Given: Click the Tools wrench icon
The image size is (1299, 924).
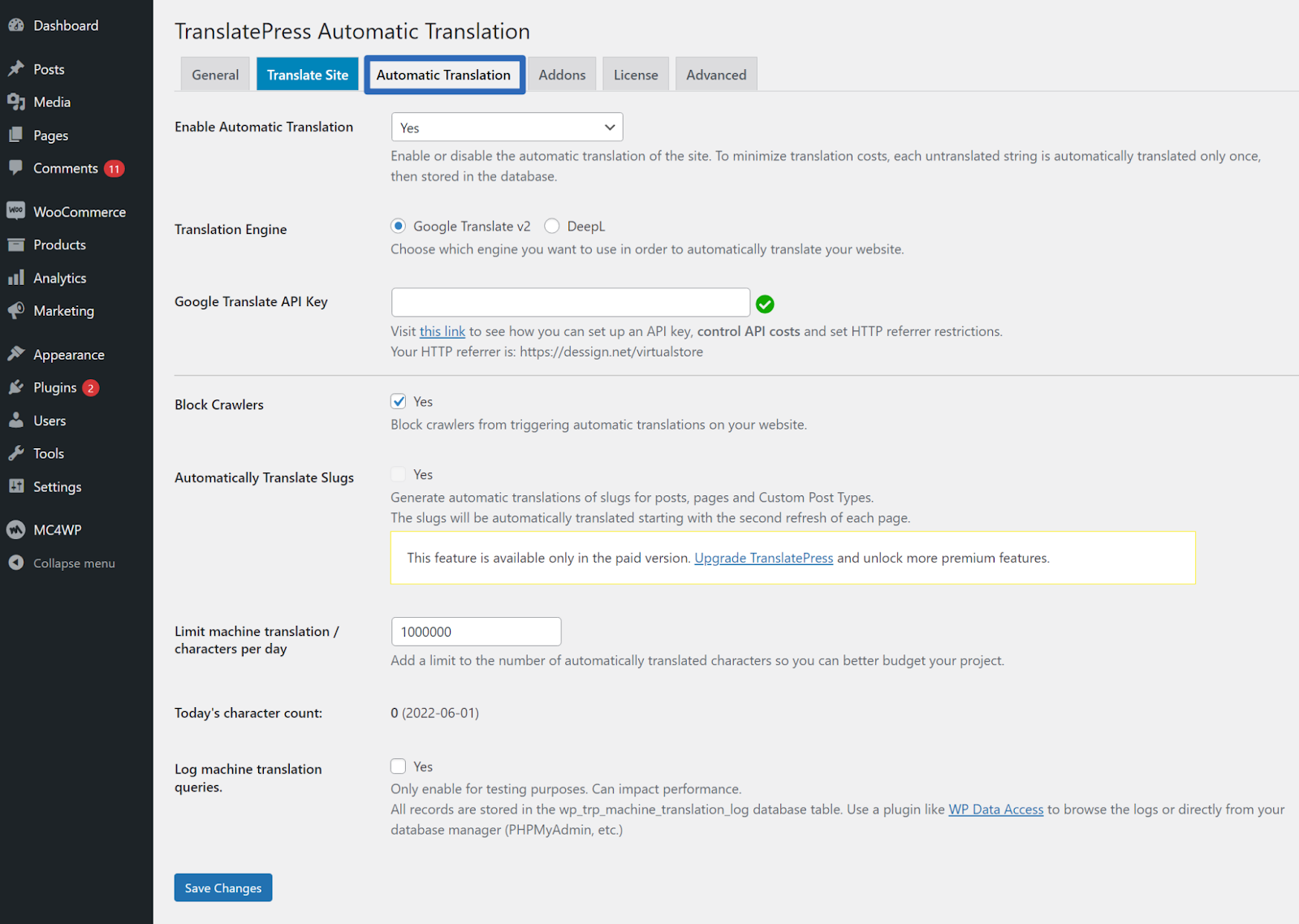Looking at the screenshot, I should coord(16,453).
